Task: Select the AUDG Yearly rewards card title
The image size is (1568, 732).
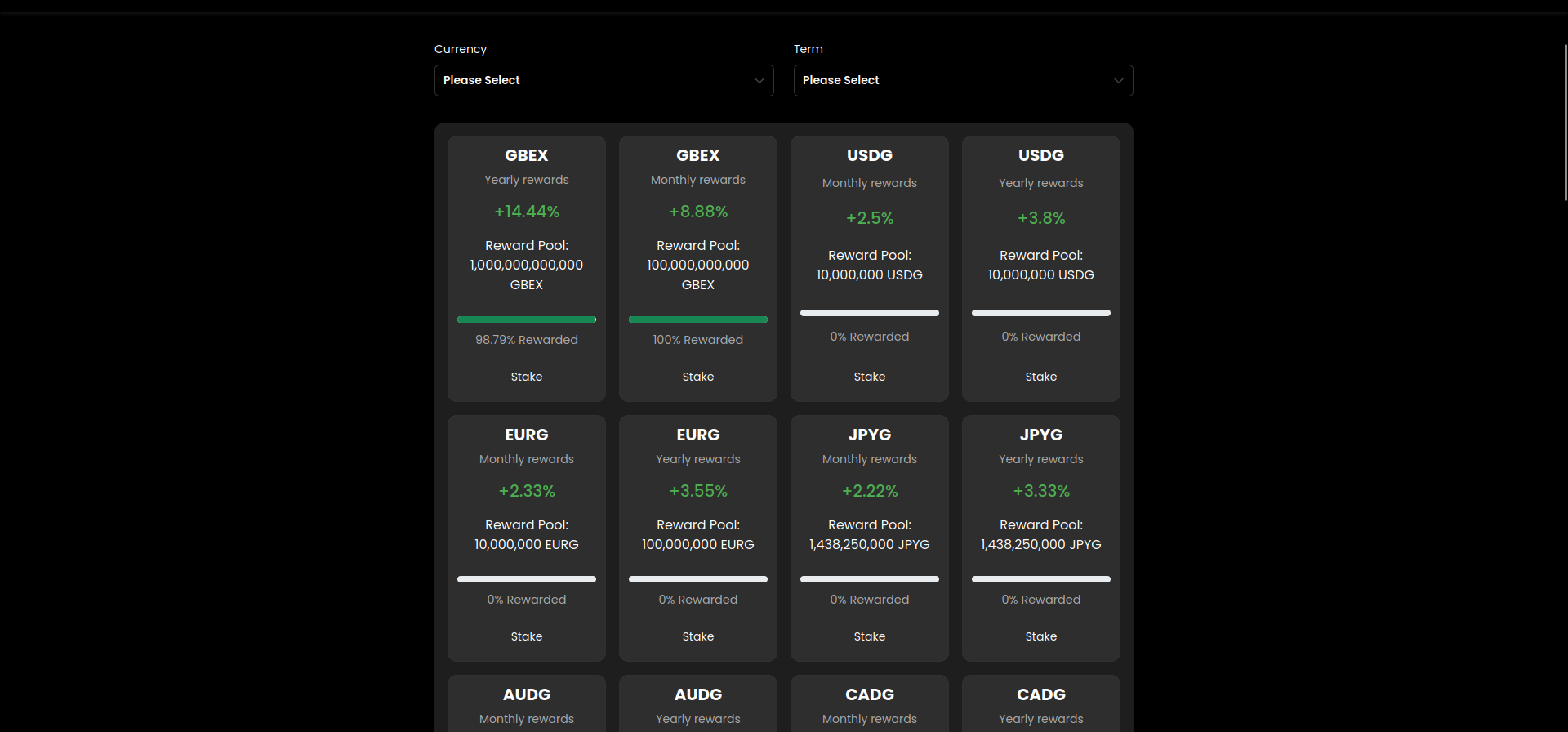Action: pos(698,694)
